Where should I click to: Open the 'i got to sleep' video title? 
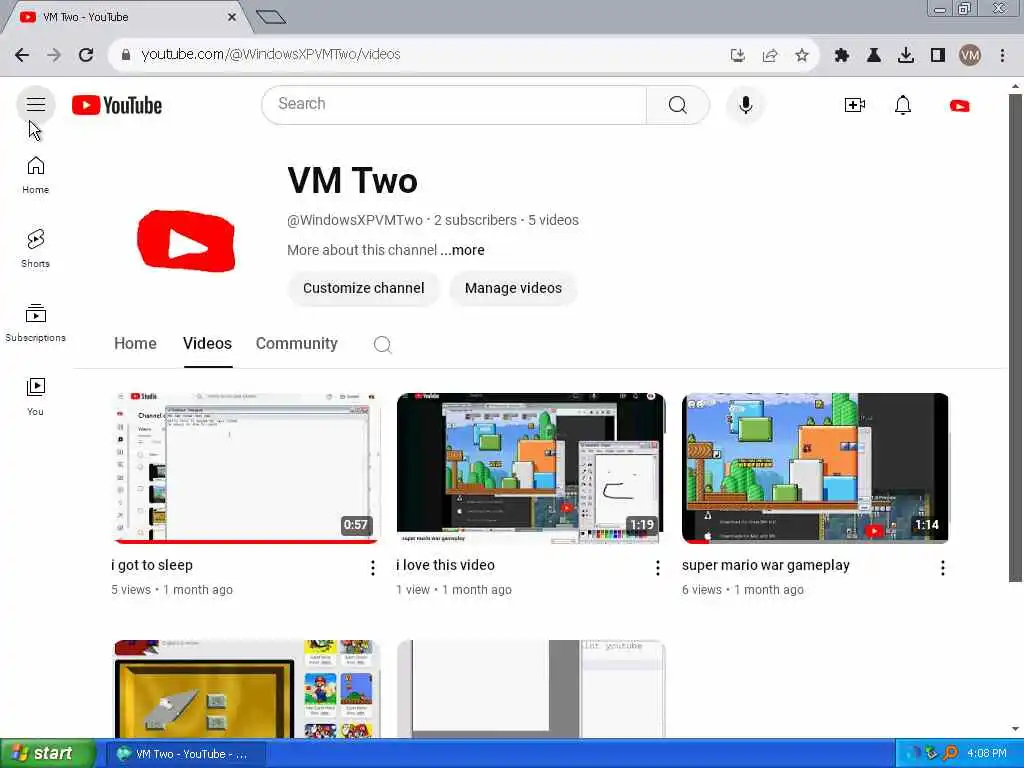pyautogui.click(x=152, y=566)
